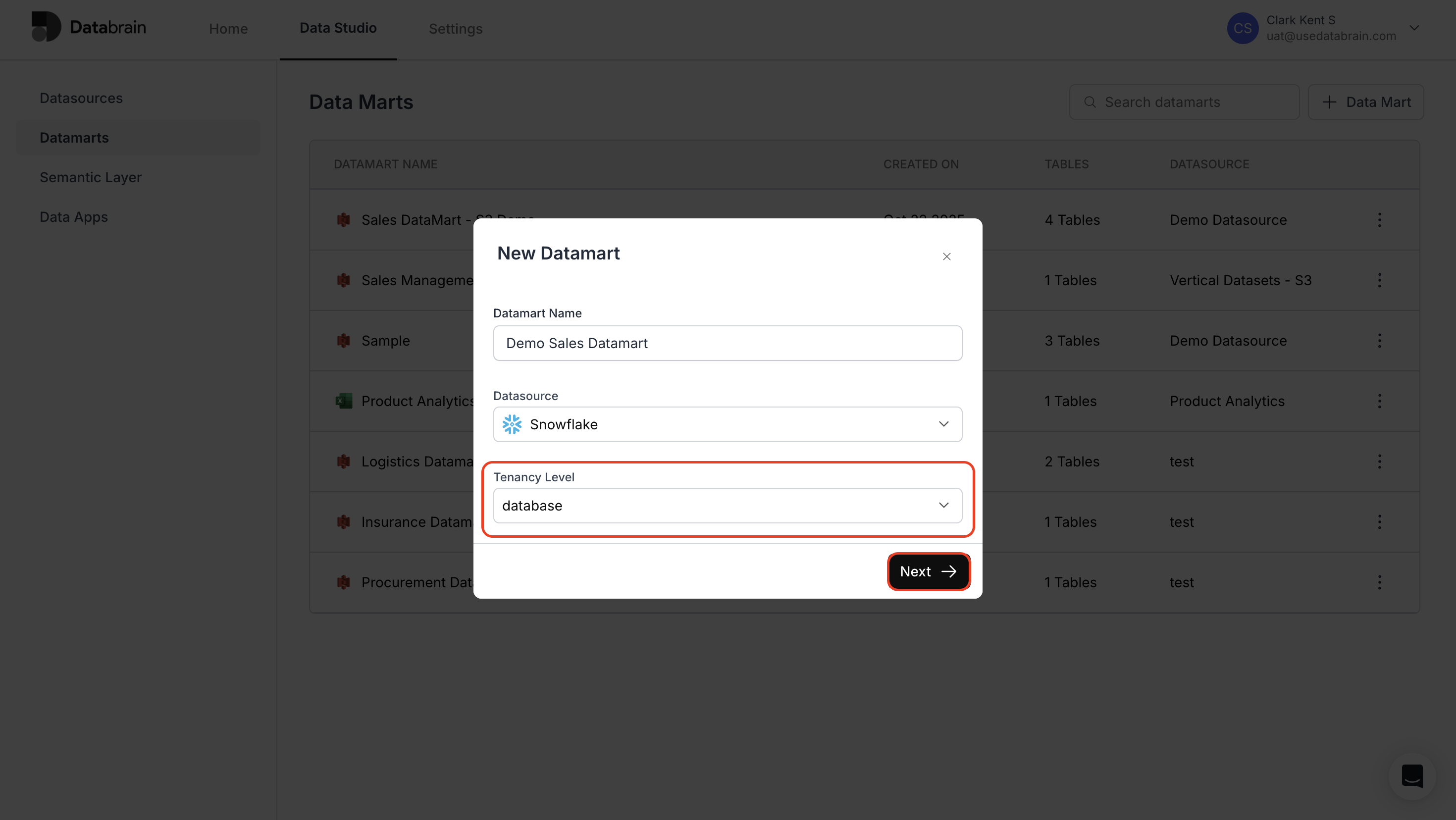Image resolution: width=1456 pixels, height=820 pixels.
Task: Switch to the Settings tab
Action: [x=456, y=28]
